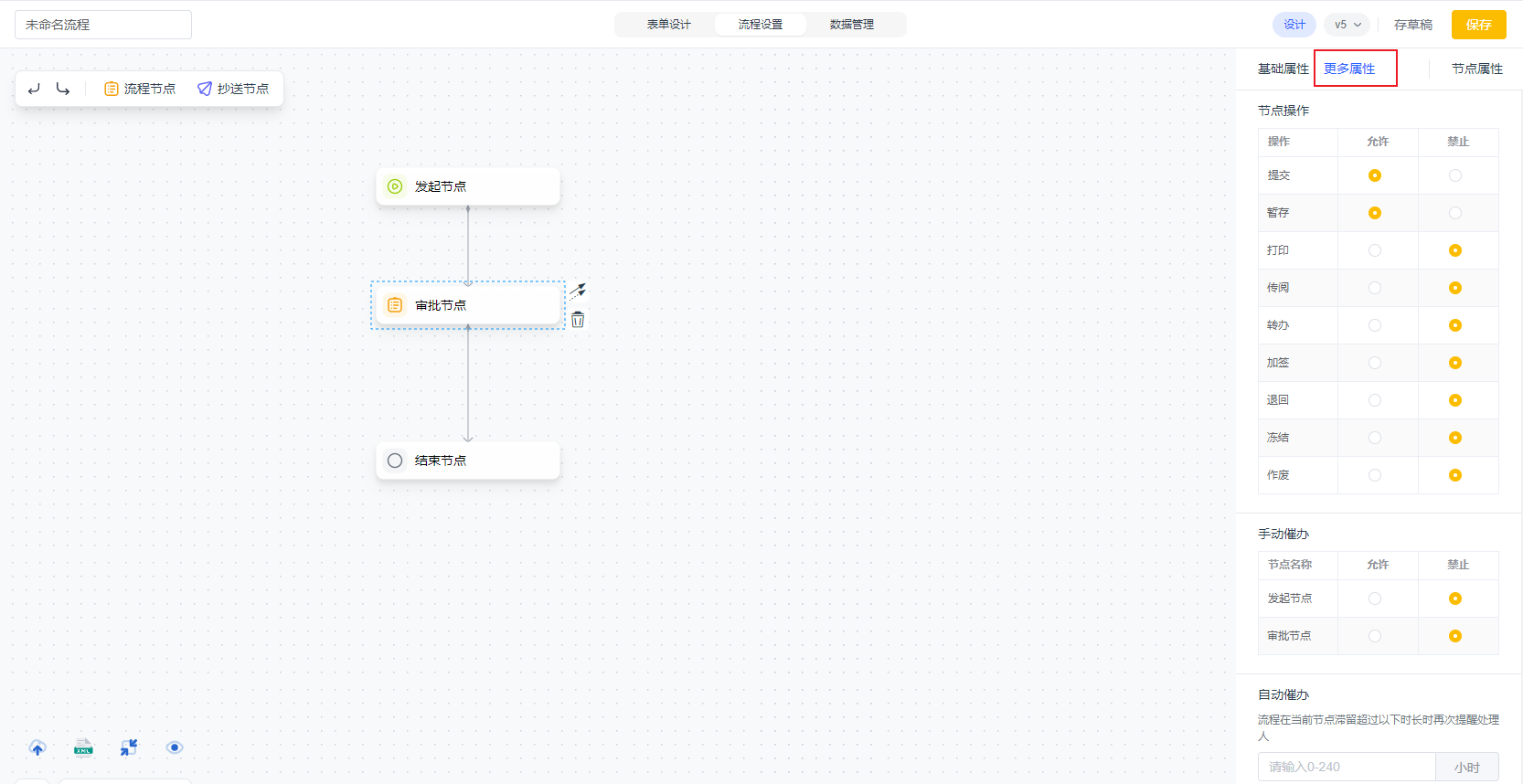This screenshot has width=1523, height=784.
Task: Click the 自动催办 section heading
Action: tap(1283, 694)
